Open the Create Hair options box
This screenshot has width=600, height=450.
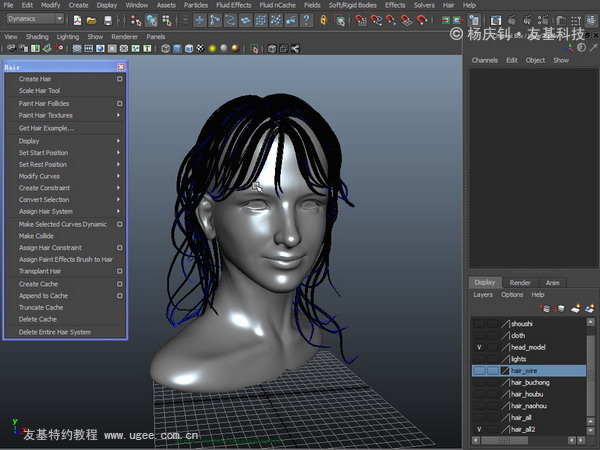tap(120, 79)
